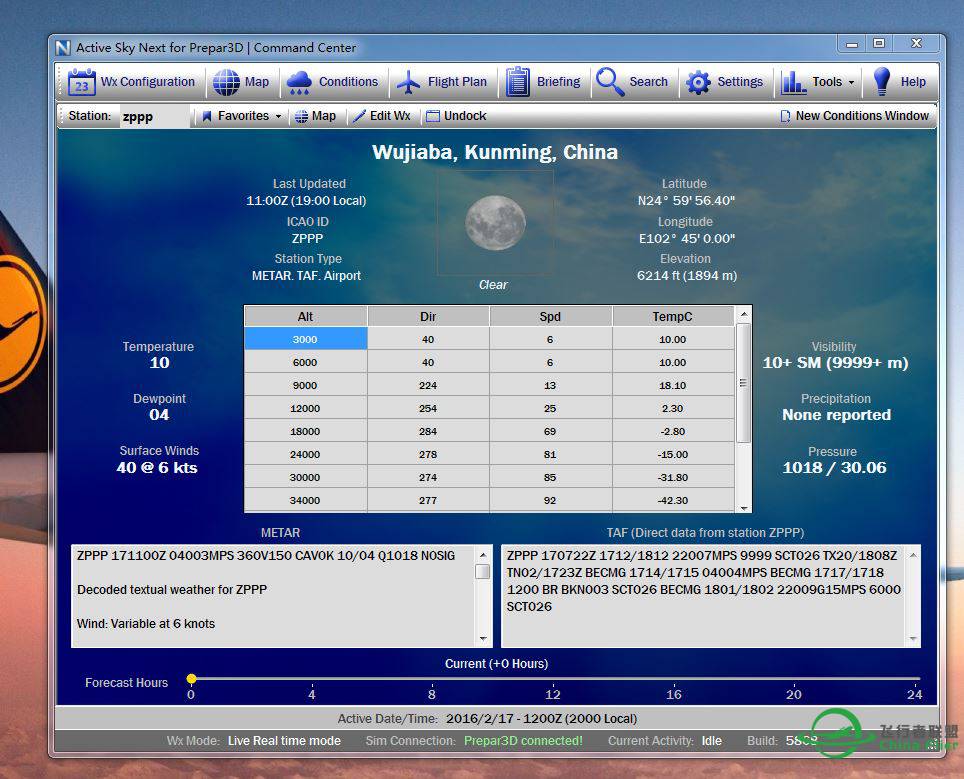
Task: Click the station bar Map button
Action: point(314,116)
